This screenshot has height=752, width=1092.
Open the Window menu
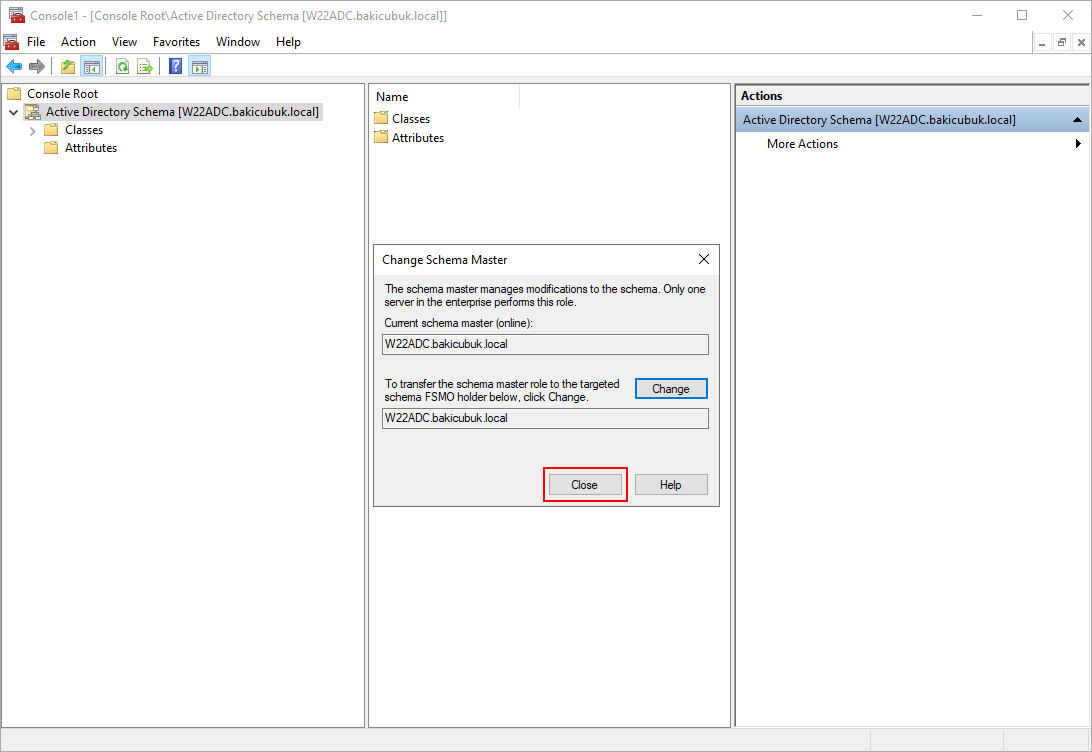[237, 42]
